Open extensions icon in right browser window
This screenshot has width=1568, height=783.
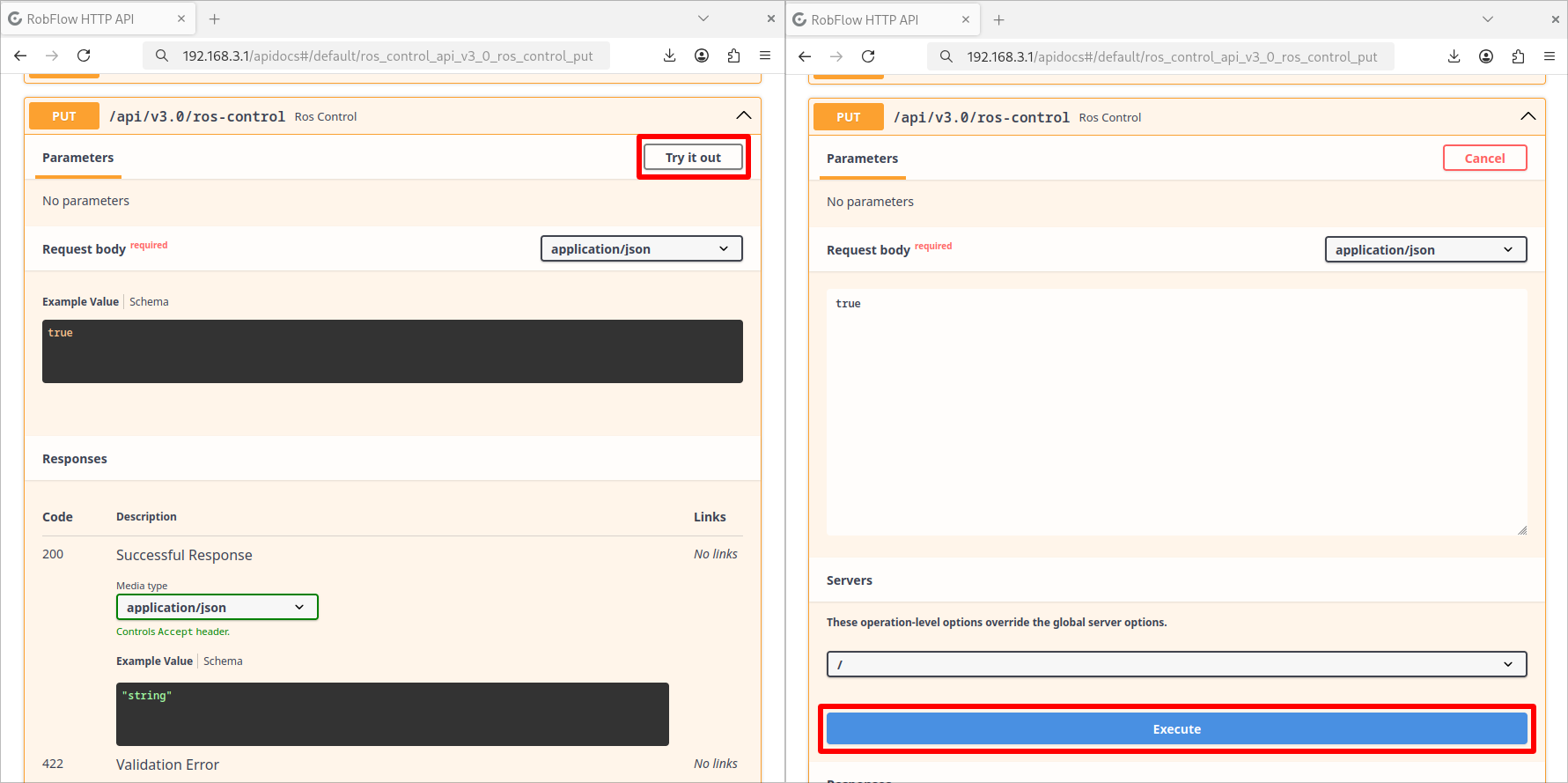coord(1518,56)
